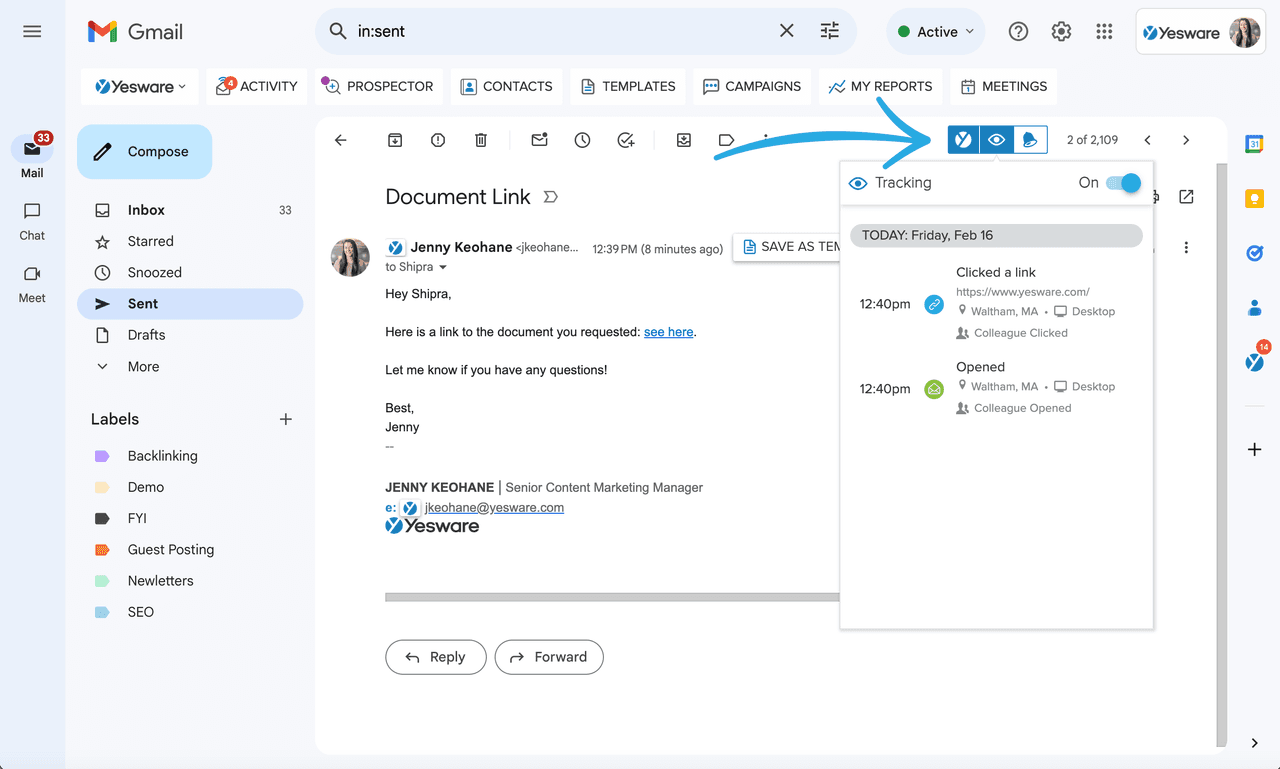Open Gmail support help icon
The width and height of the screenshot is (1280, 769).
1018,32
